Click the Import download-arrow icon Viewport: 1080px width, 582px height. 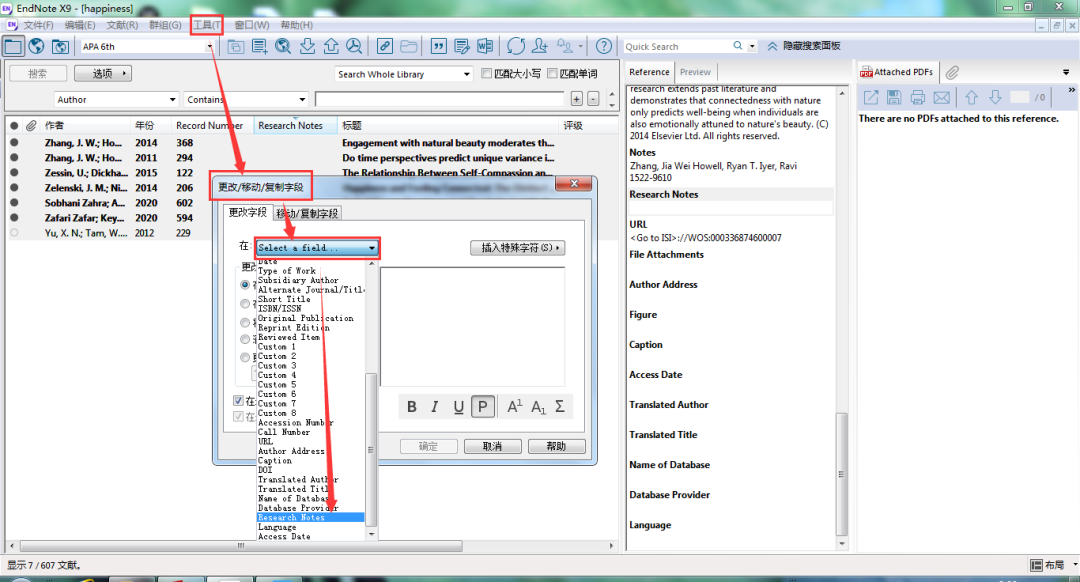tap(307, 46)
